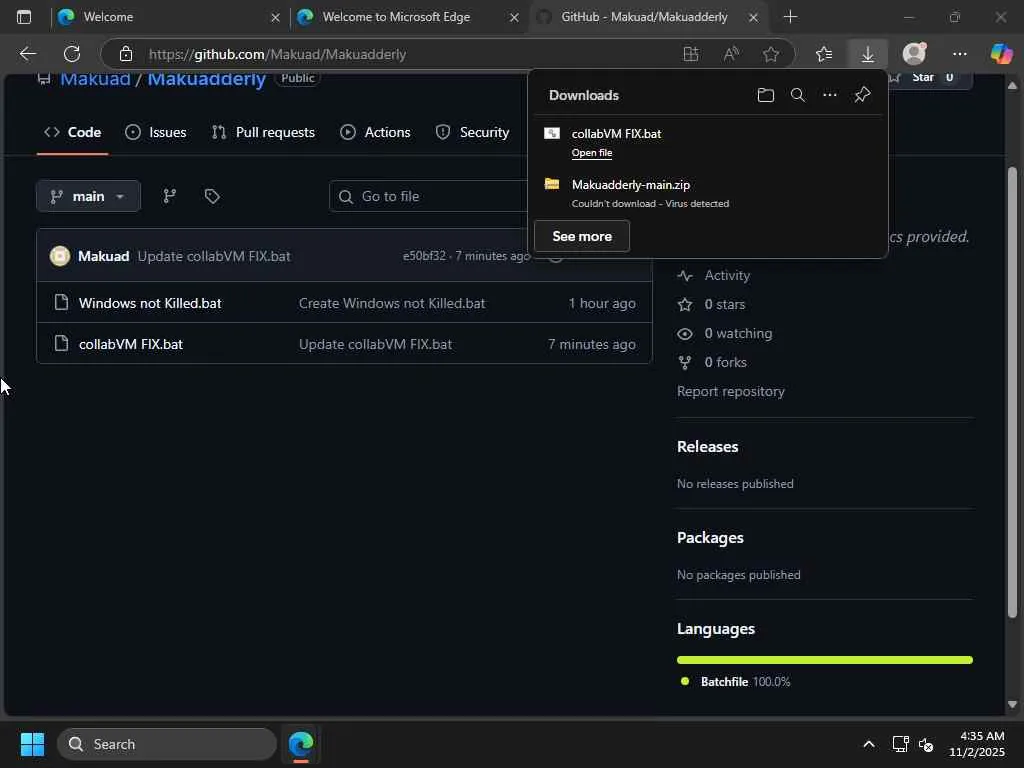This screenshot has height=768, width=1024.
Task: Reload the GitHub page
Action: click(x=72, y=54)
